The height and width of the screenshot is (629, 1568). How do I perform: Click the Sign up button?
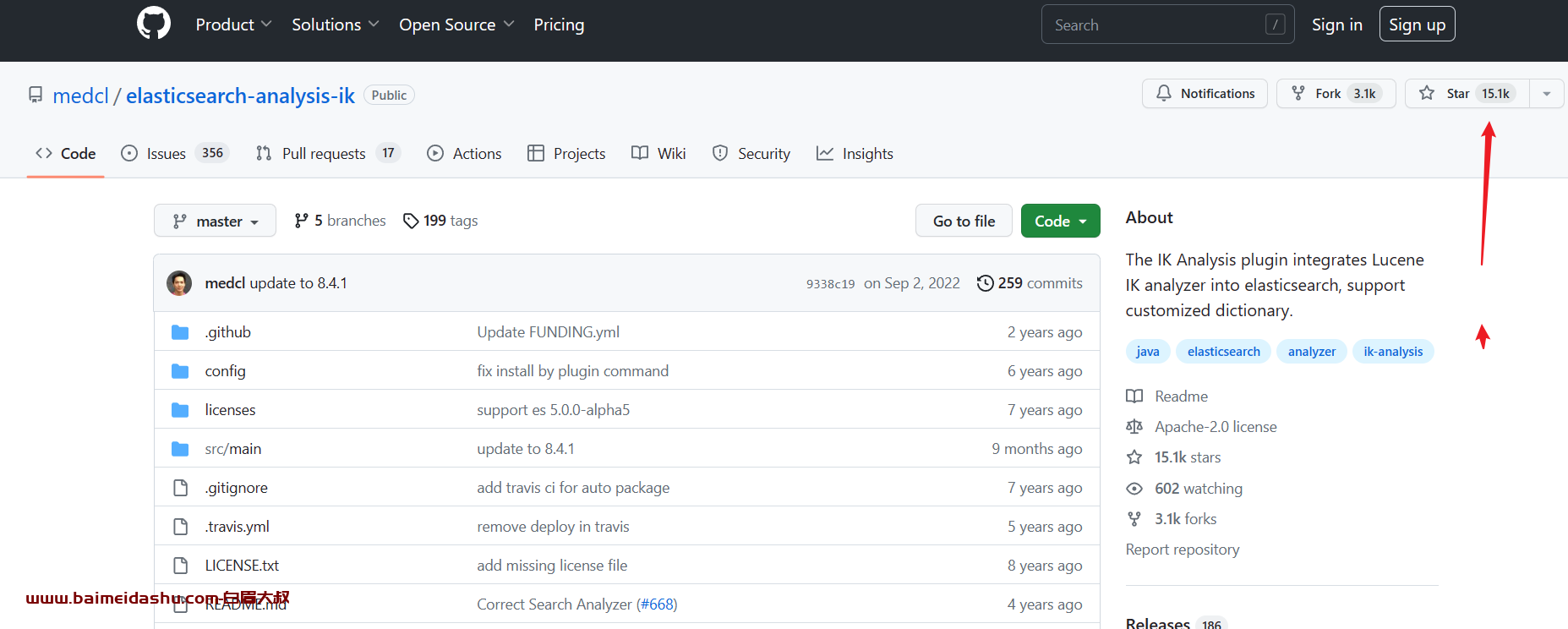coord(1417,25)
